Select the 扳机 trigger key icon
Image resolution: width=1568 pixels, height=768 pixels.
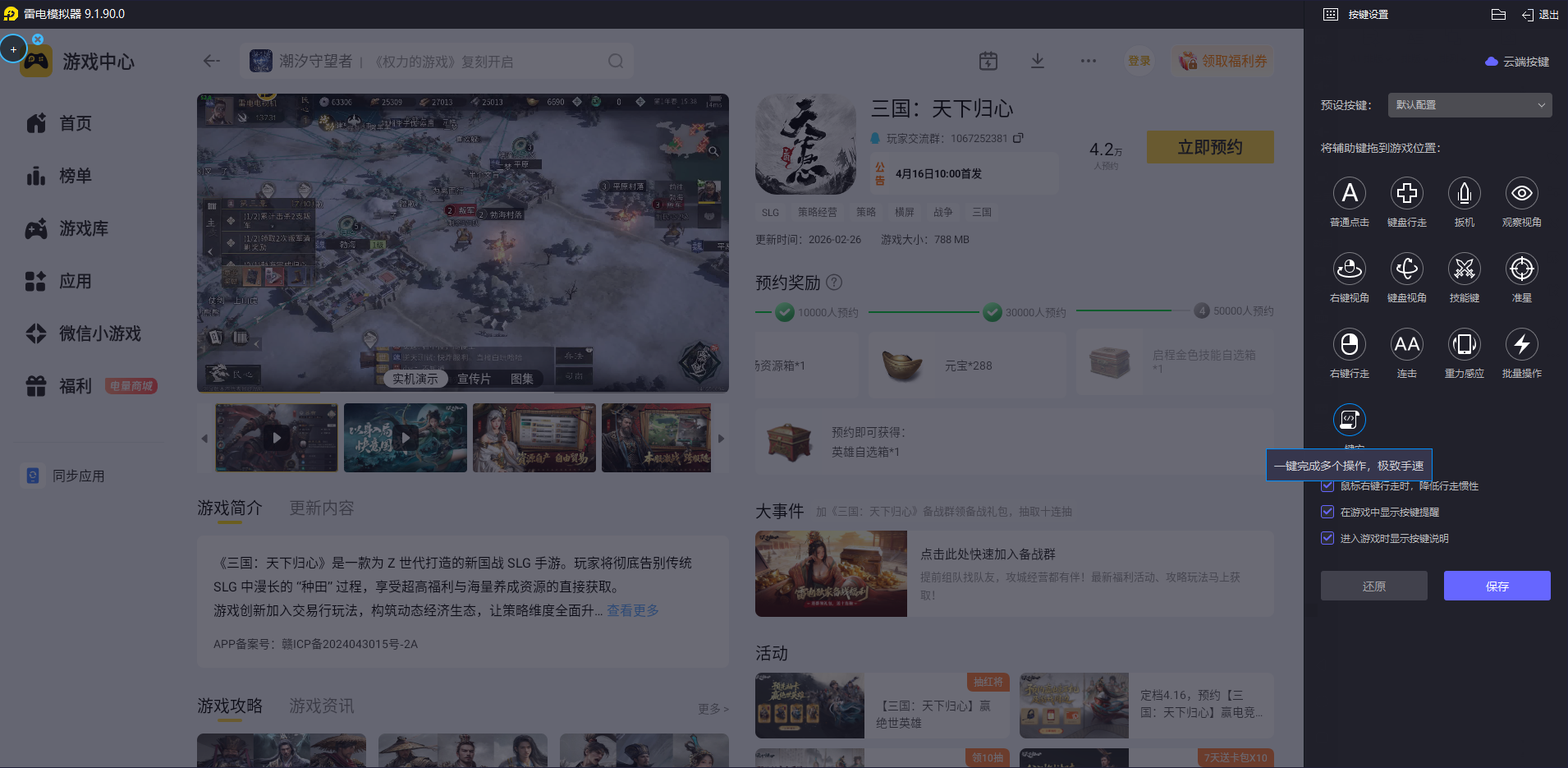[x=1464, y=194]
